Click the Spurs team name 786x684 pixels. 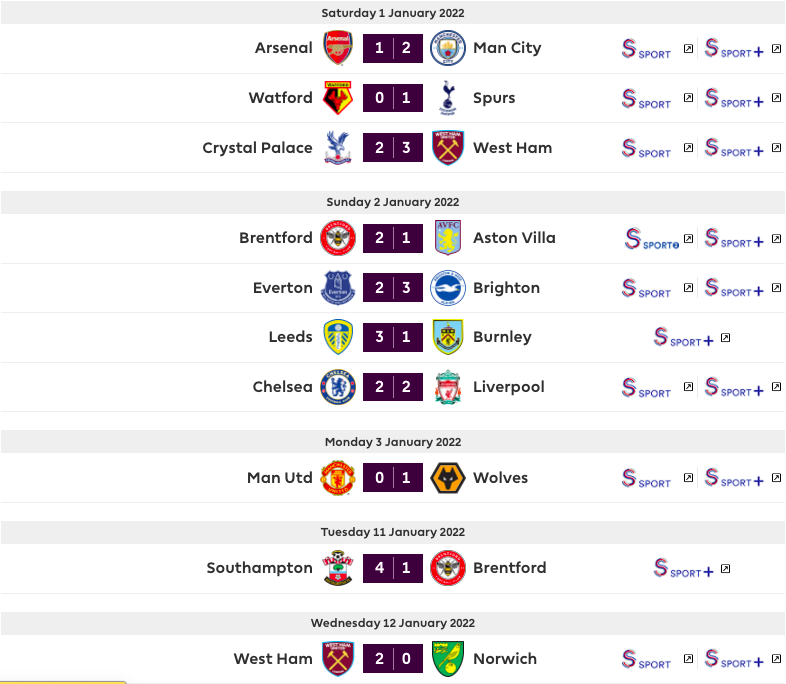tap(494, 98)
